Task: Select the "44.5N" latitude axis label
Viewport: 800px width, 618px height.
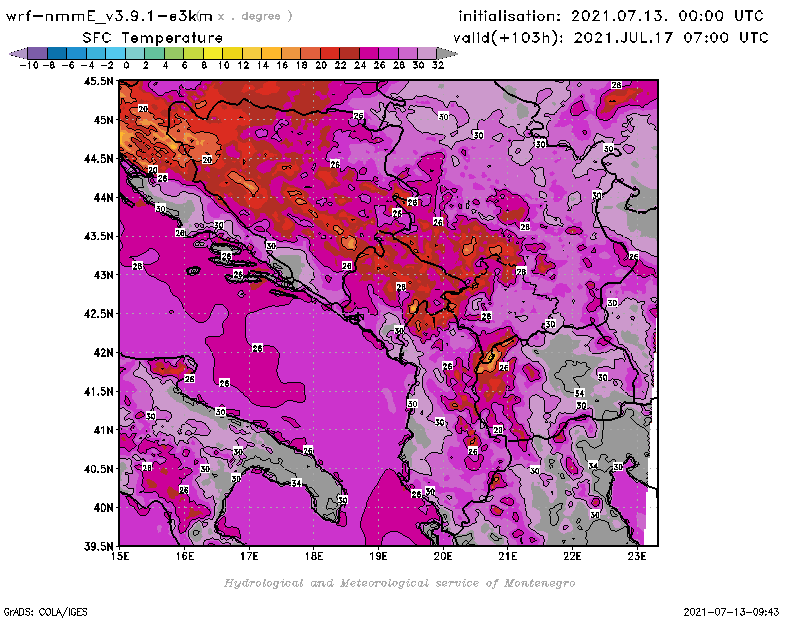Action: click(x=99, y=159)
